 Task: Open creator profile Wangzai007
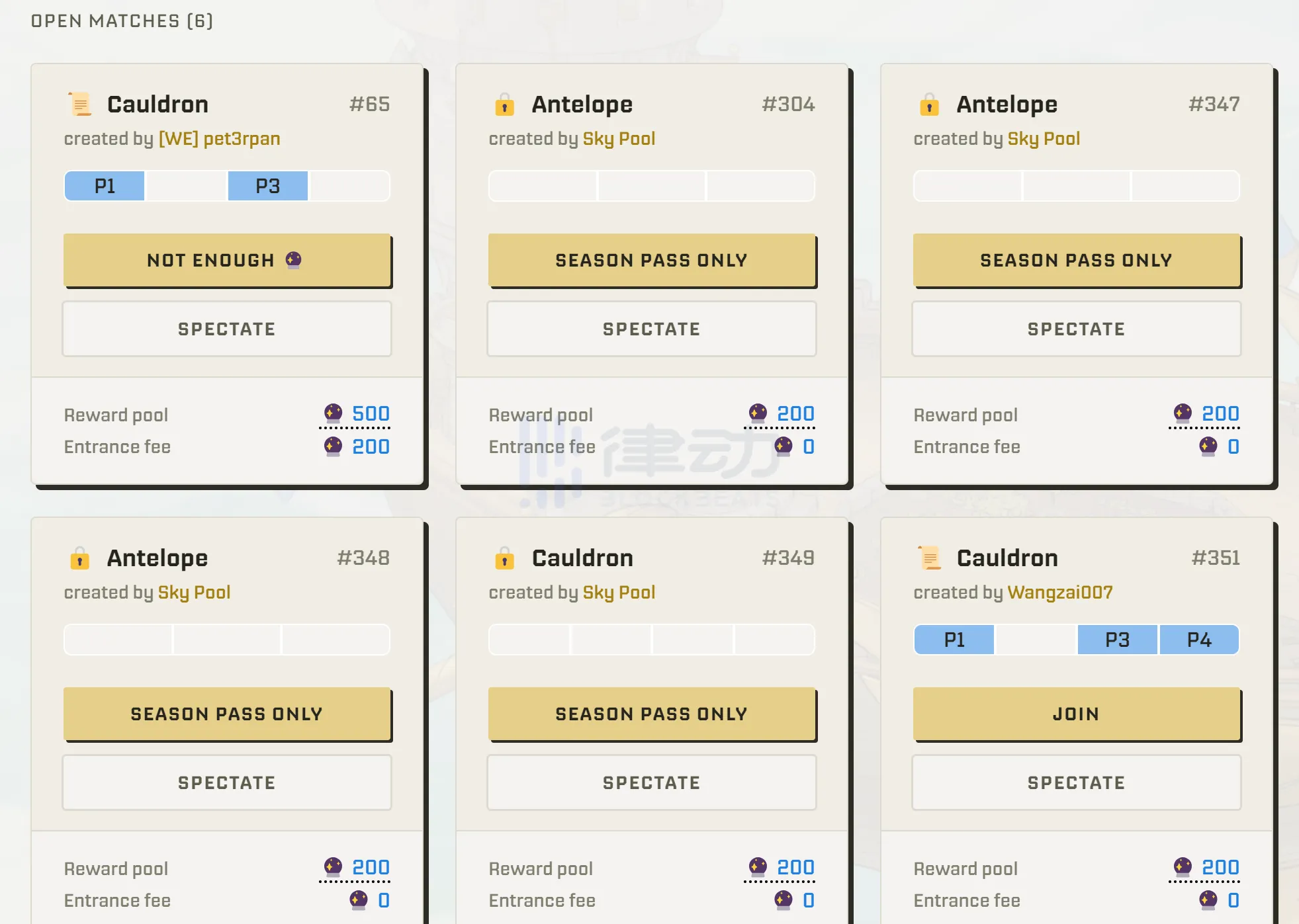pos(1059,593)
